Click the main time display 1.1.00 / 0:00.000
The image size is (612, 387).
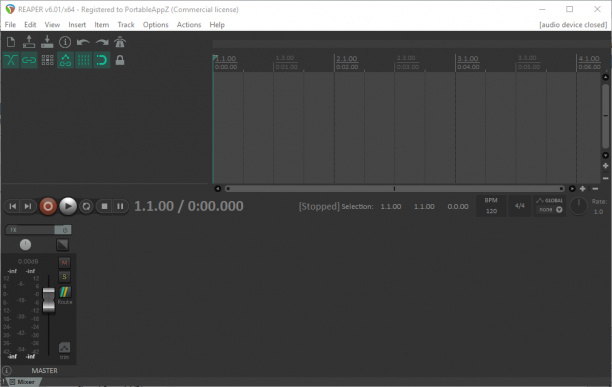click(189, 206)
